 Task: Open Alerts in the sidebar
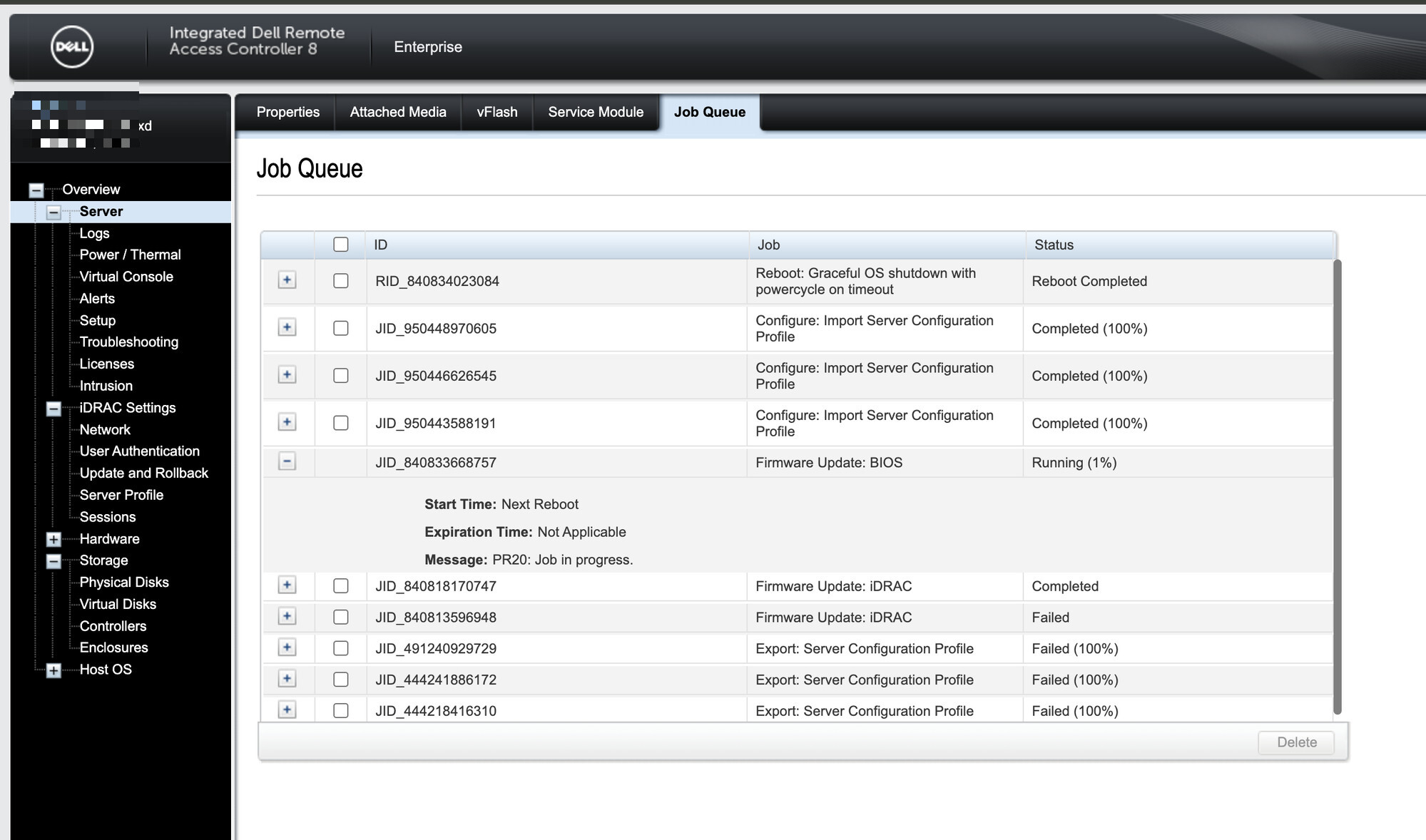pyautogui.click(x=97, y=299)
